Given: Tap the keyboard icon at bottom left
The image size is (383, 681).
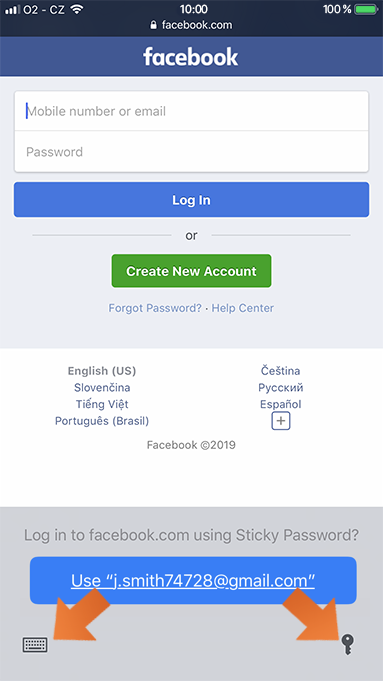Looking at the screenshot, I should click(x=35, y=645).
